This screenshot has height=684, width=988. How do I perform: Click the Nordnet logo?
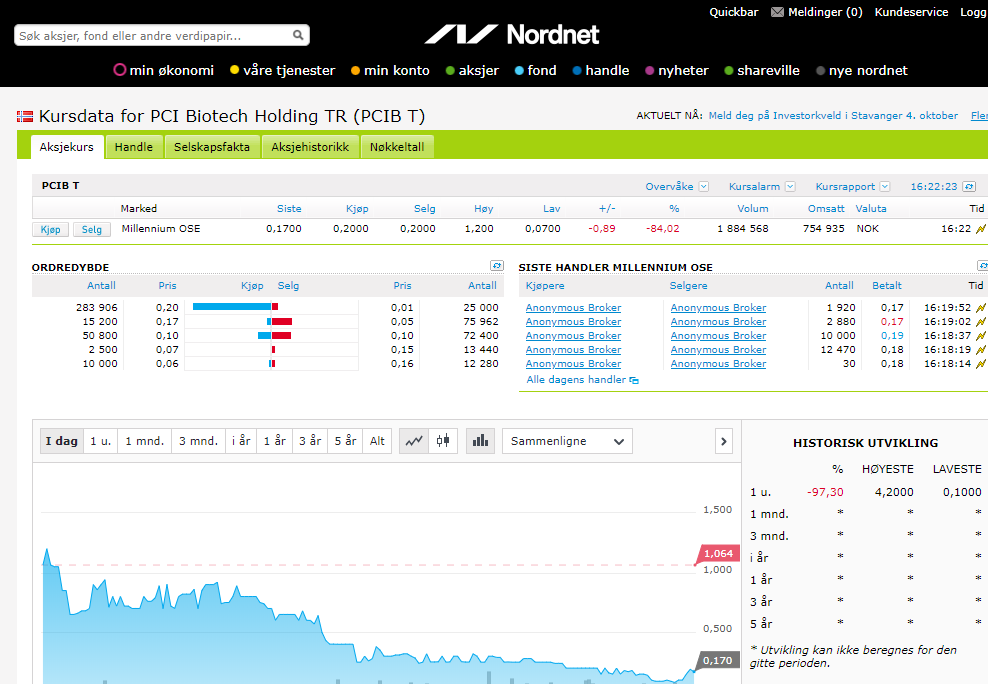[x=512, y=35]
